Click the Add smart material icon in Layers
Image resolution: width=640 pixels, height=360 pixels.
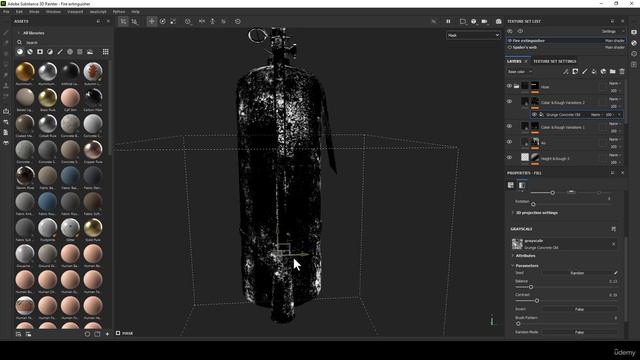(x=603, y=71)
